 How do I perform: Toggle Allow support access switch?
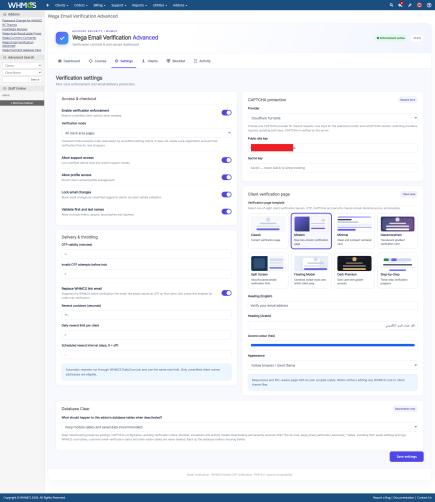(227, 160)
